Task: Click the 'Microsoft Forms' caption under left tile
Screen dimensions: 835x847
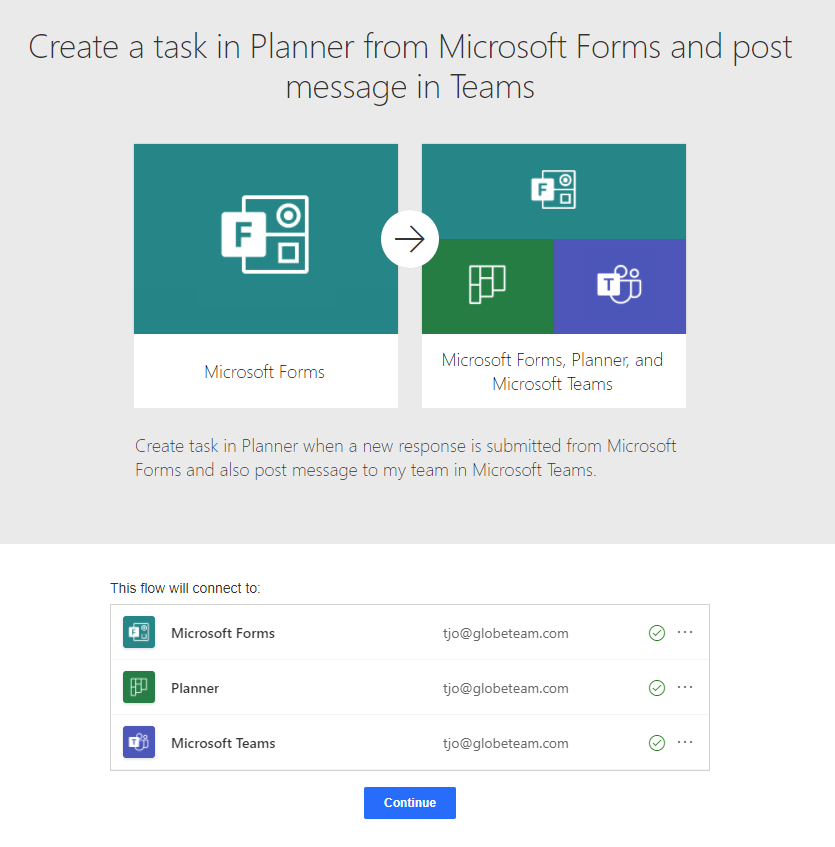Action: click(265, 372)
